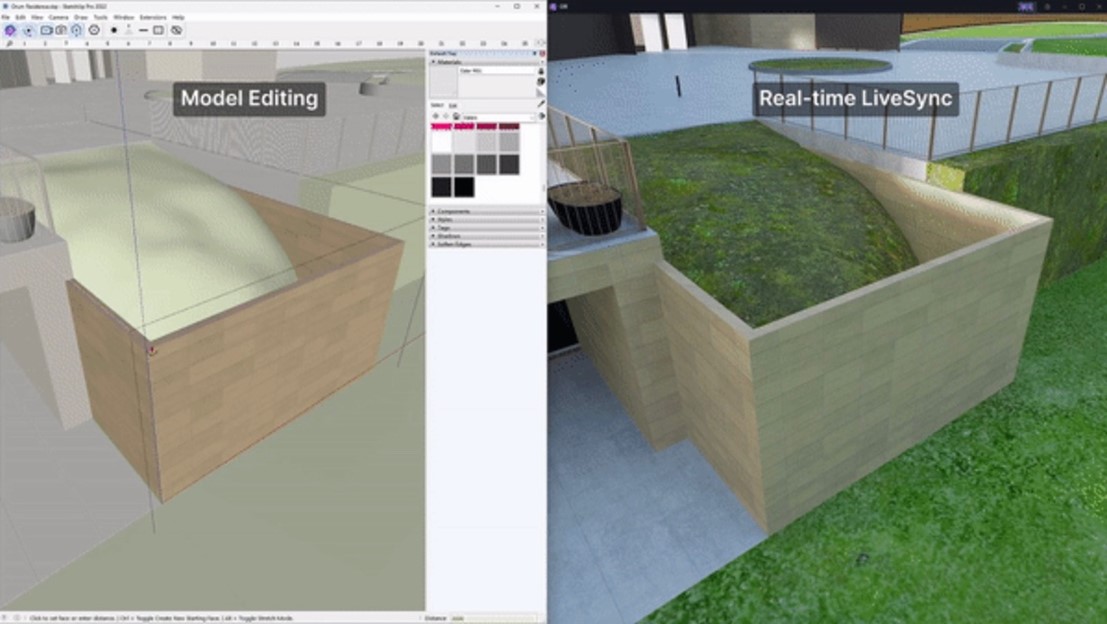
Task: Pick the white material swatch
Action: point(441,142)
